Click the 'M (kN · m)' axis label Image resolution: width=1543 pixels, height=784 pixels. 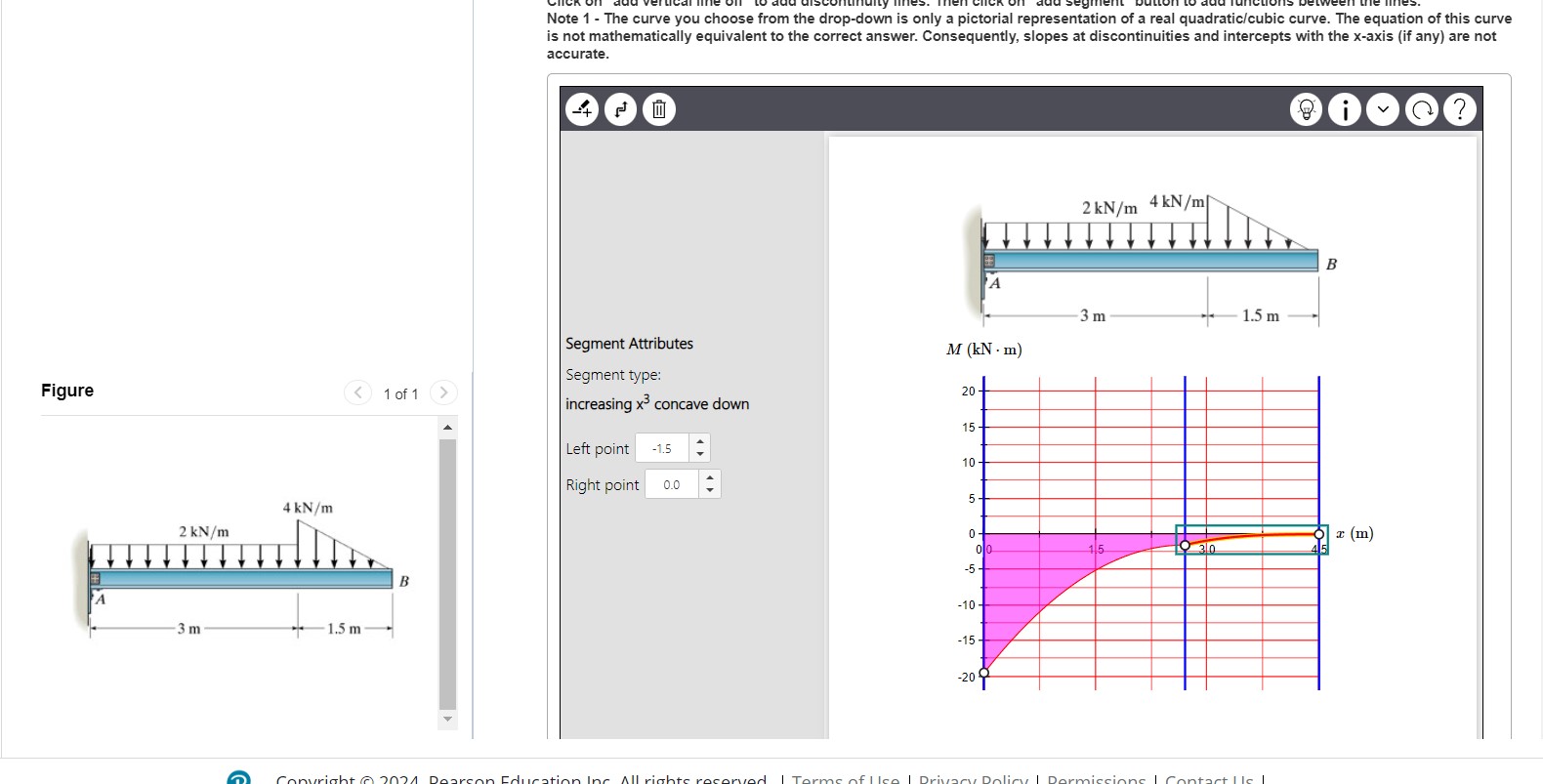point(984,350)
